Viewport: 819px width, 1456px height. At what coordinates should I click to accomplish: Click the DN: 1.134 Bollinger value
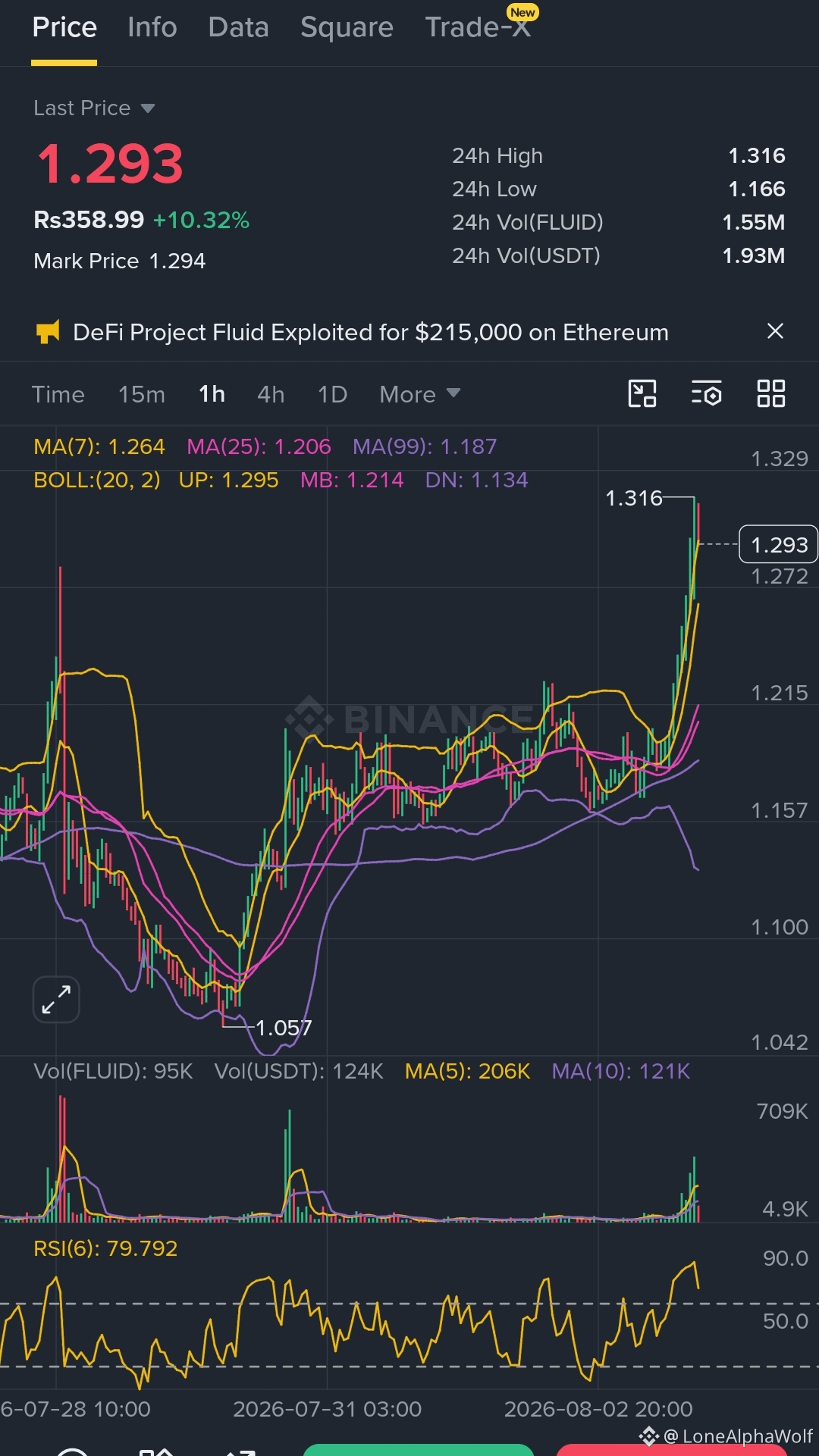click(x=477, y=481)
